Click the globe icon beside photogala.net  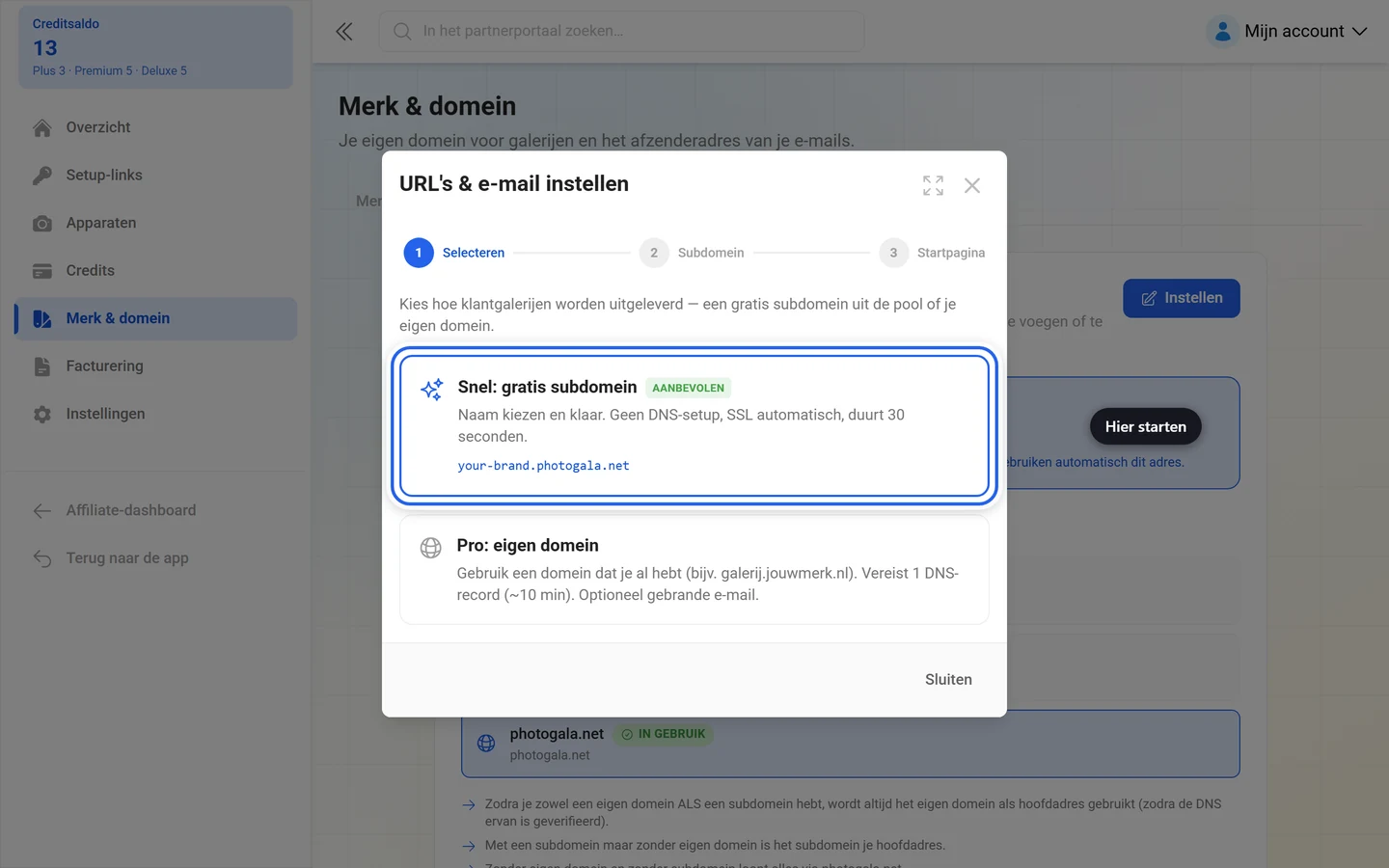(x=486, y=744)
